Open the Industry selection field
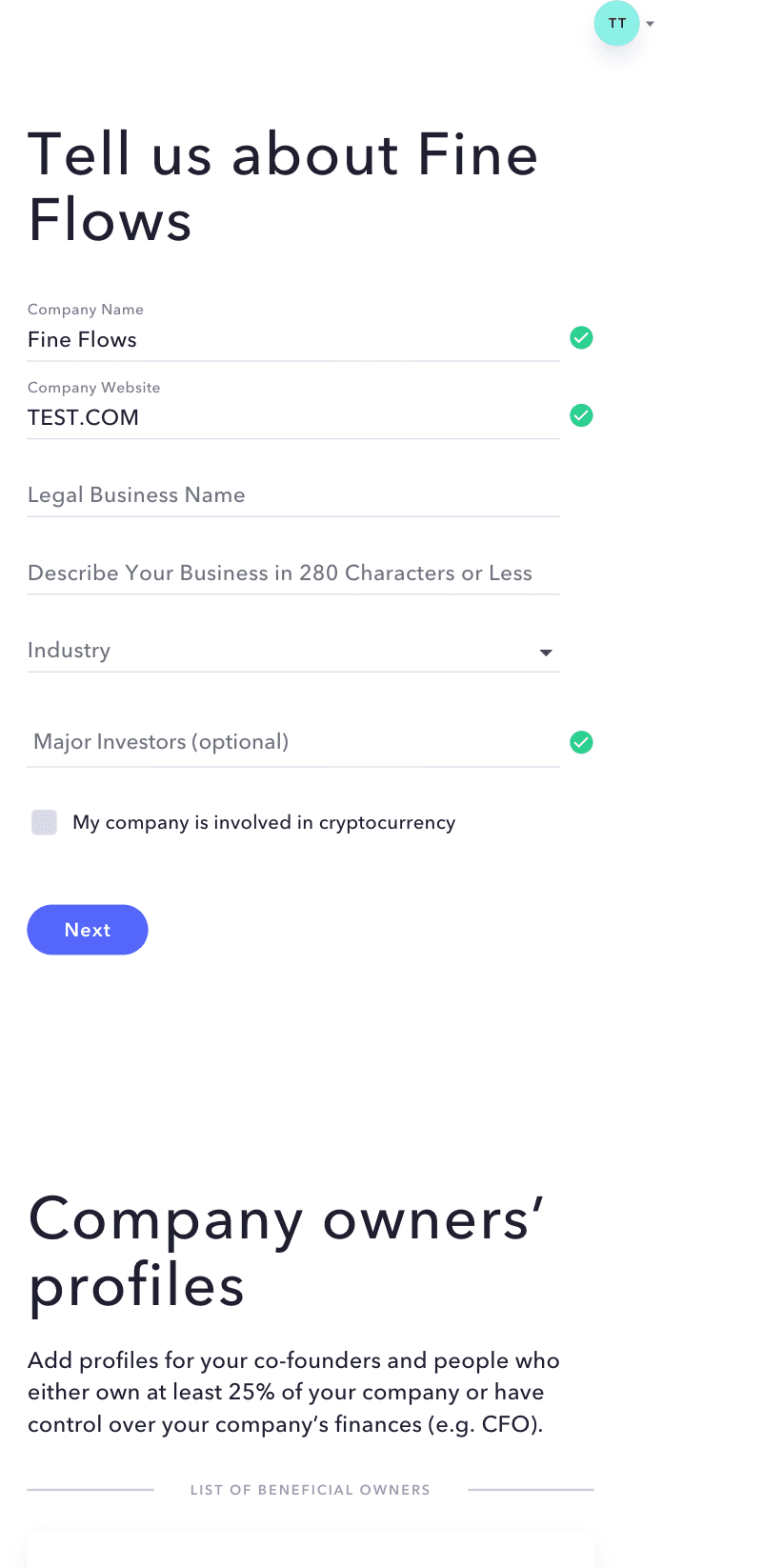The image size is (783, 1568). (x=293, y=651)
